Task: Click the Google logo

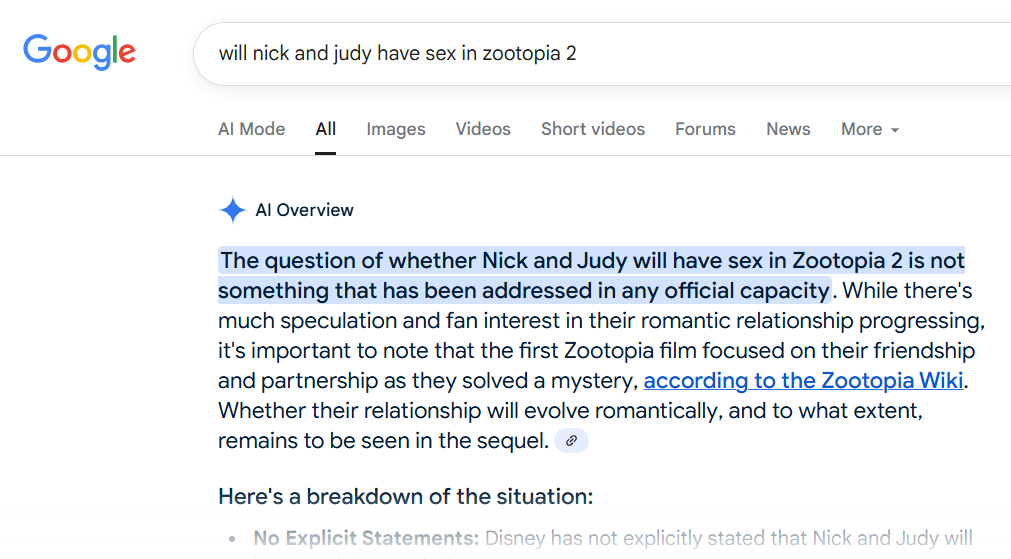Action: tap(79, 52)
